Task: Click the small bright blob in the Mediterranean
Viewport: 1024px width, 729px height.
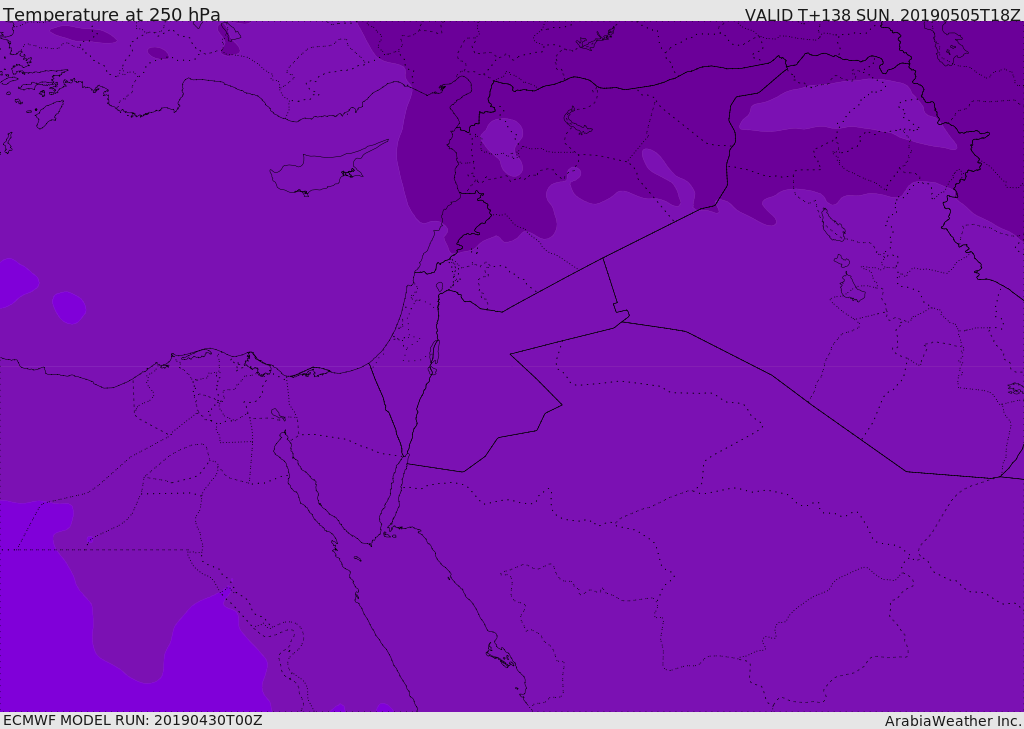Action: pos(68,306)
